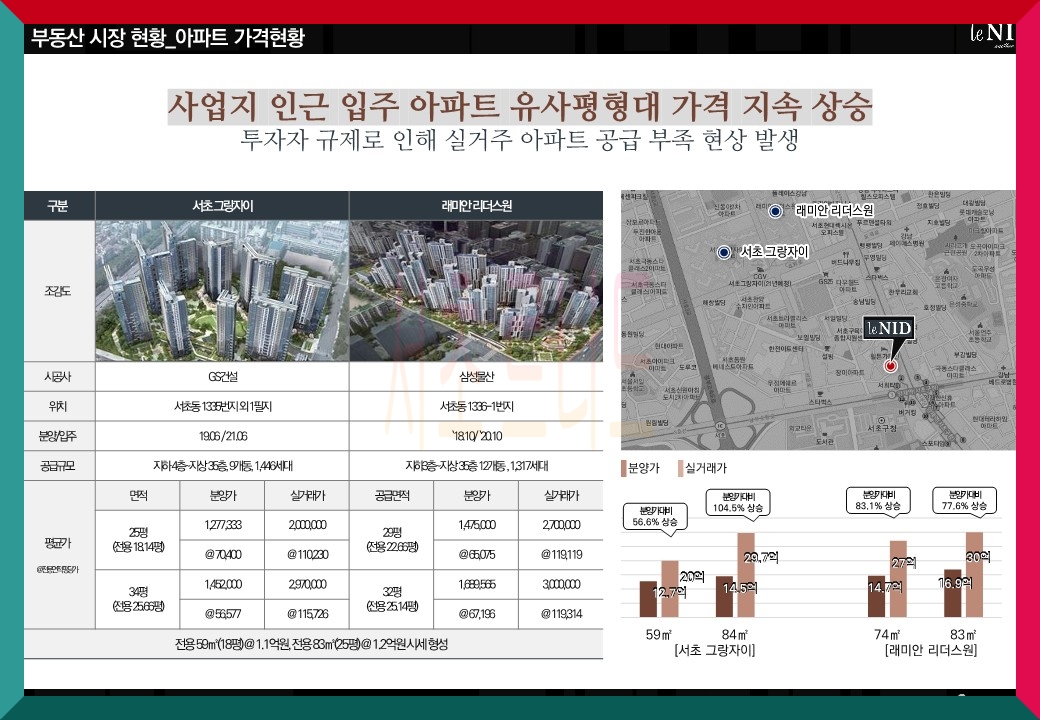Click the '시공사' row label
The height and width of the screenshot is (720, 1040).
click(59, 377)
